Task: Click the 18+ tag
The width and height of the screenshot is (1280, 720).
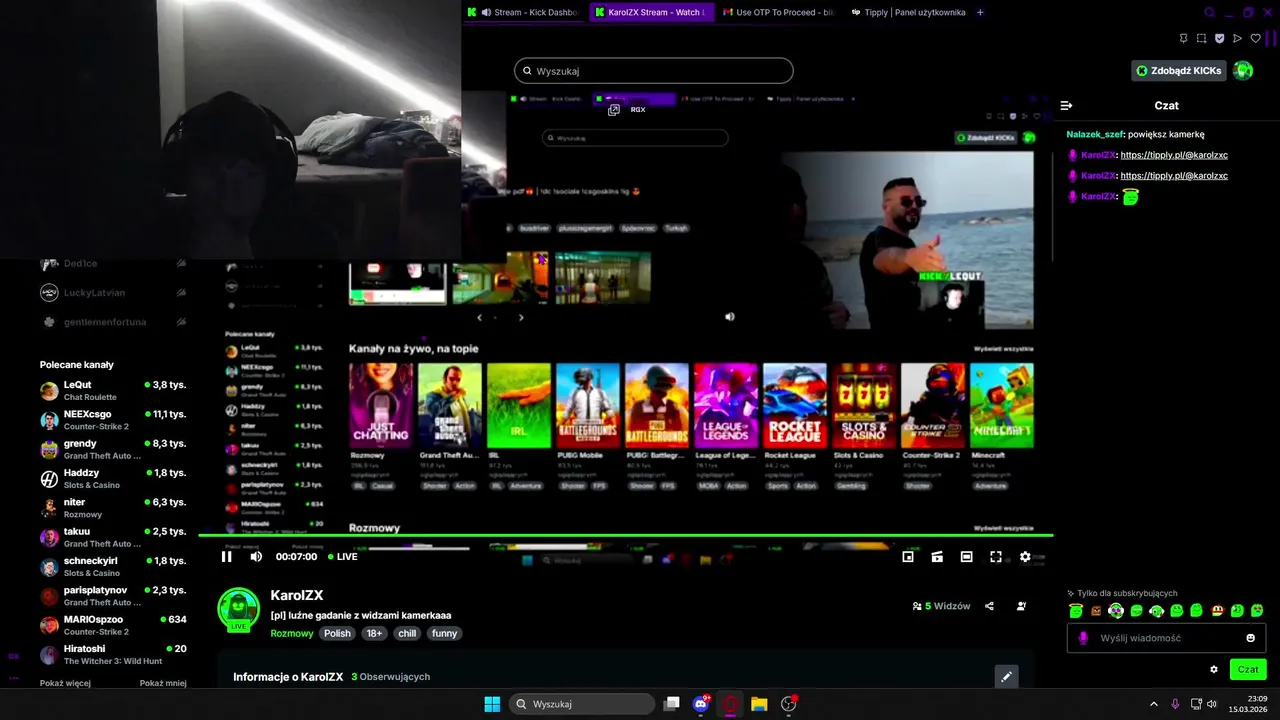Action: pos(374,634)
